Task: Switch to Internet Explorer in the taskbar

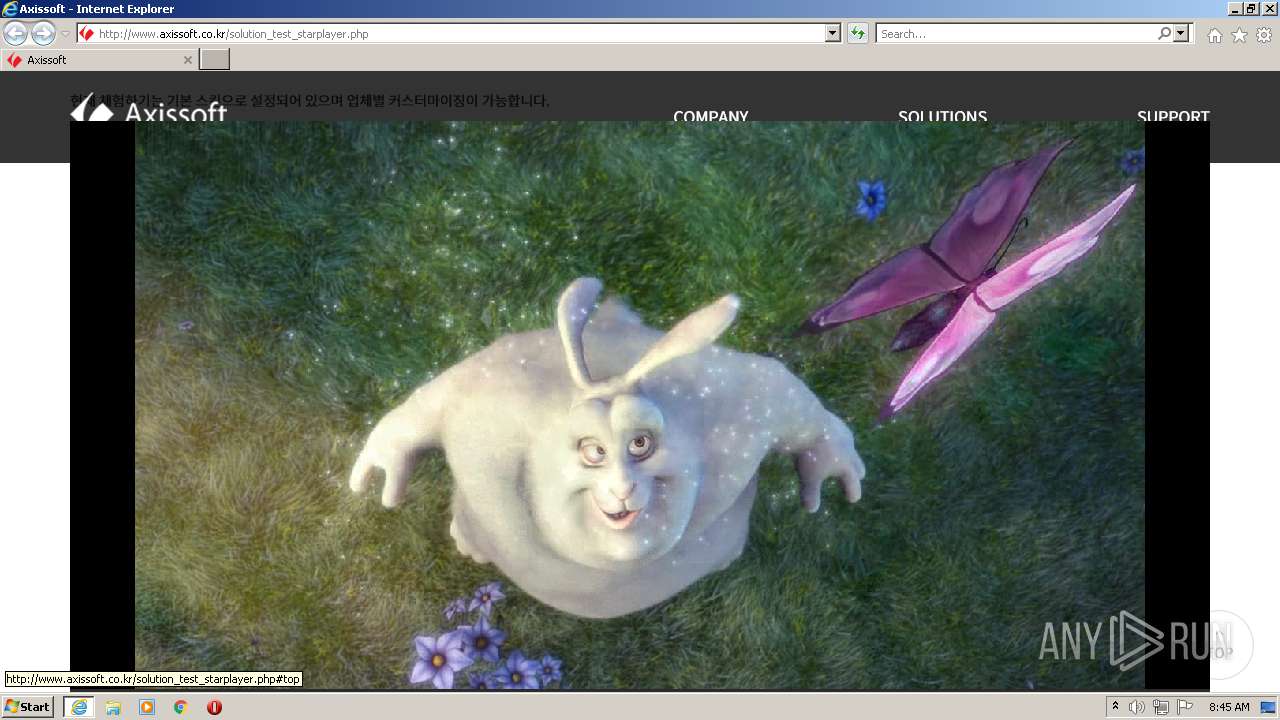Action: pyautogui.click(x=79, y=707)
